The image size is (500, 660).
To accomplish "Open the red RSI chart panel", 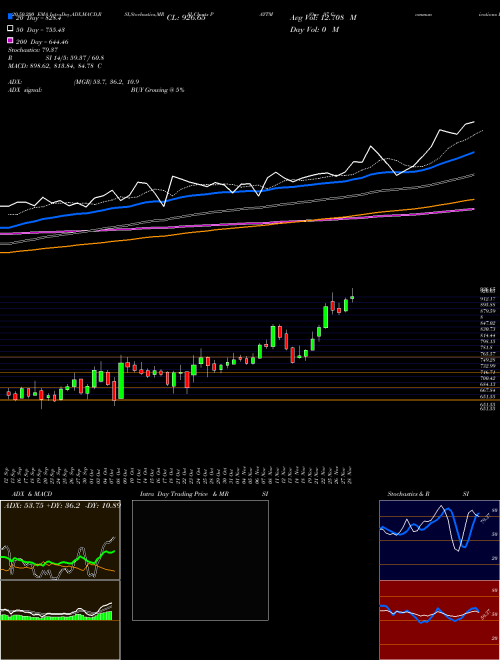I will pos(439,620).
